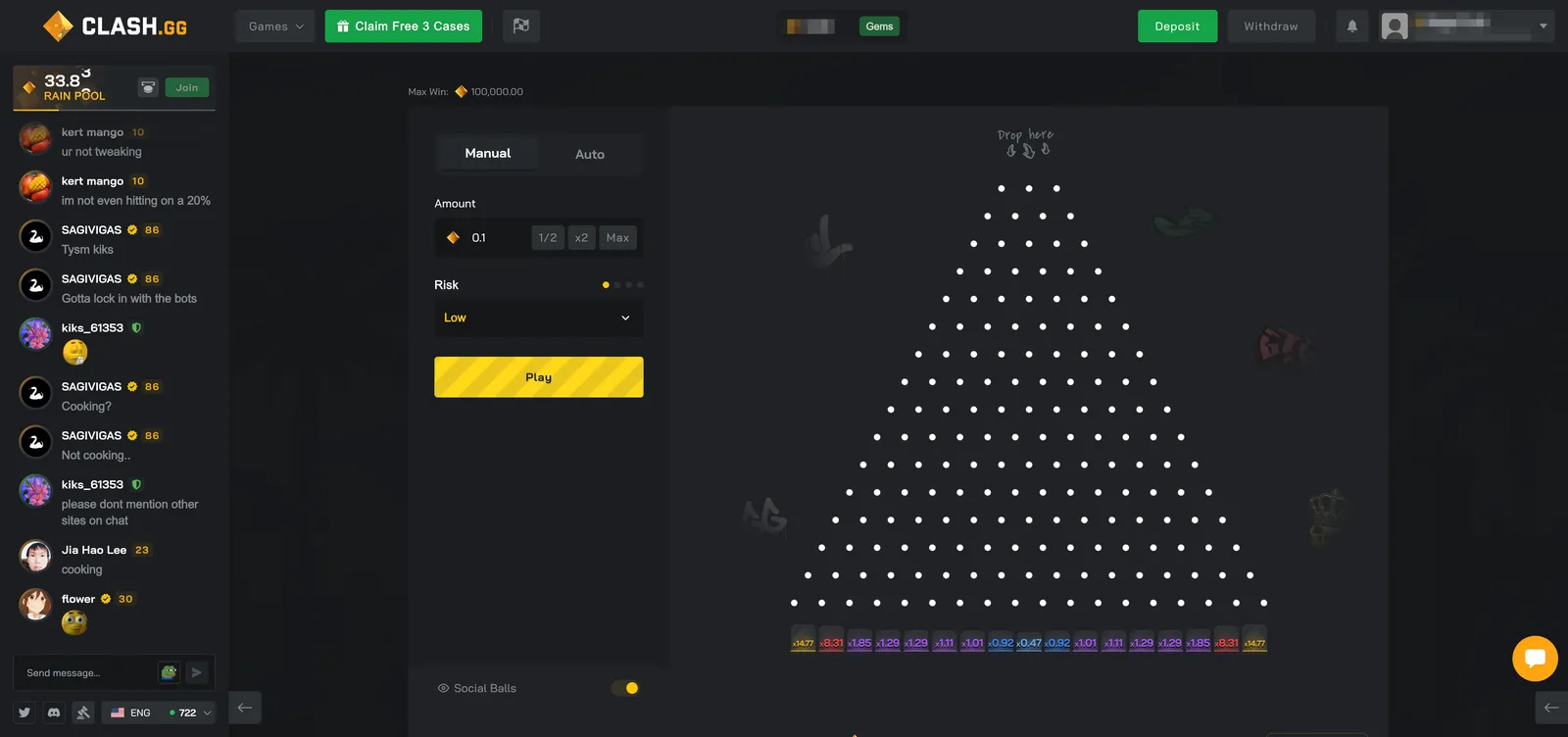Join the rain pool
The image size is (1568, 737).
[187, 87]
